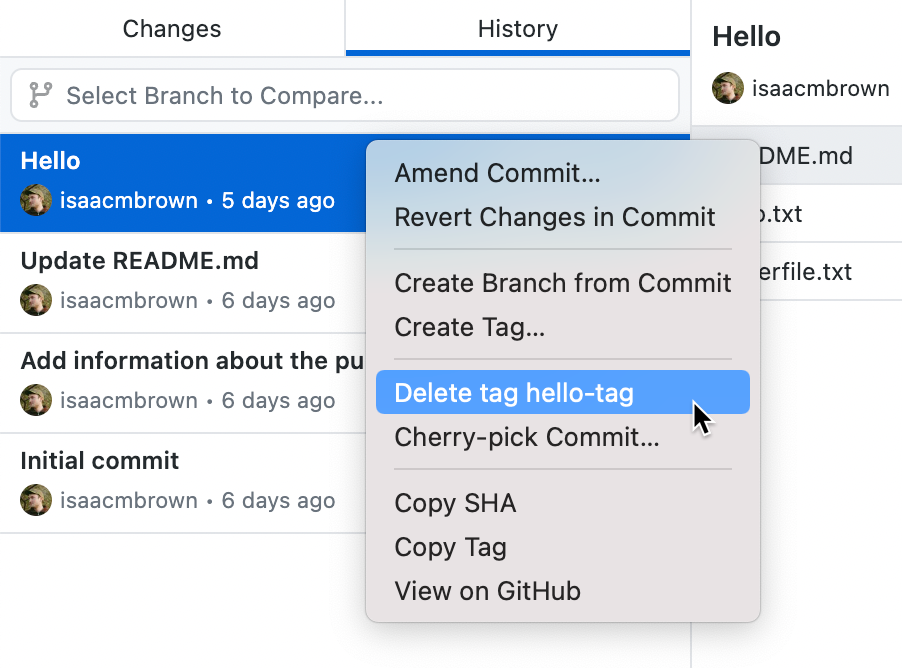Choose Cherry-pick Commit from the menu
Viewport: 902px width, 668px height.
(x=527, y=436)
